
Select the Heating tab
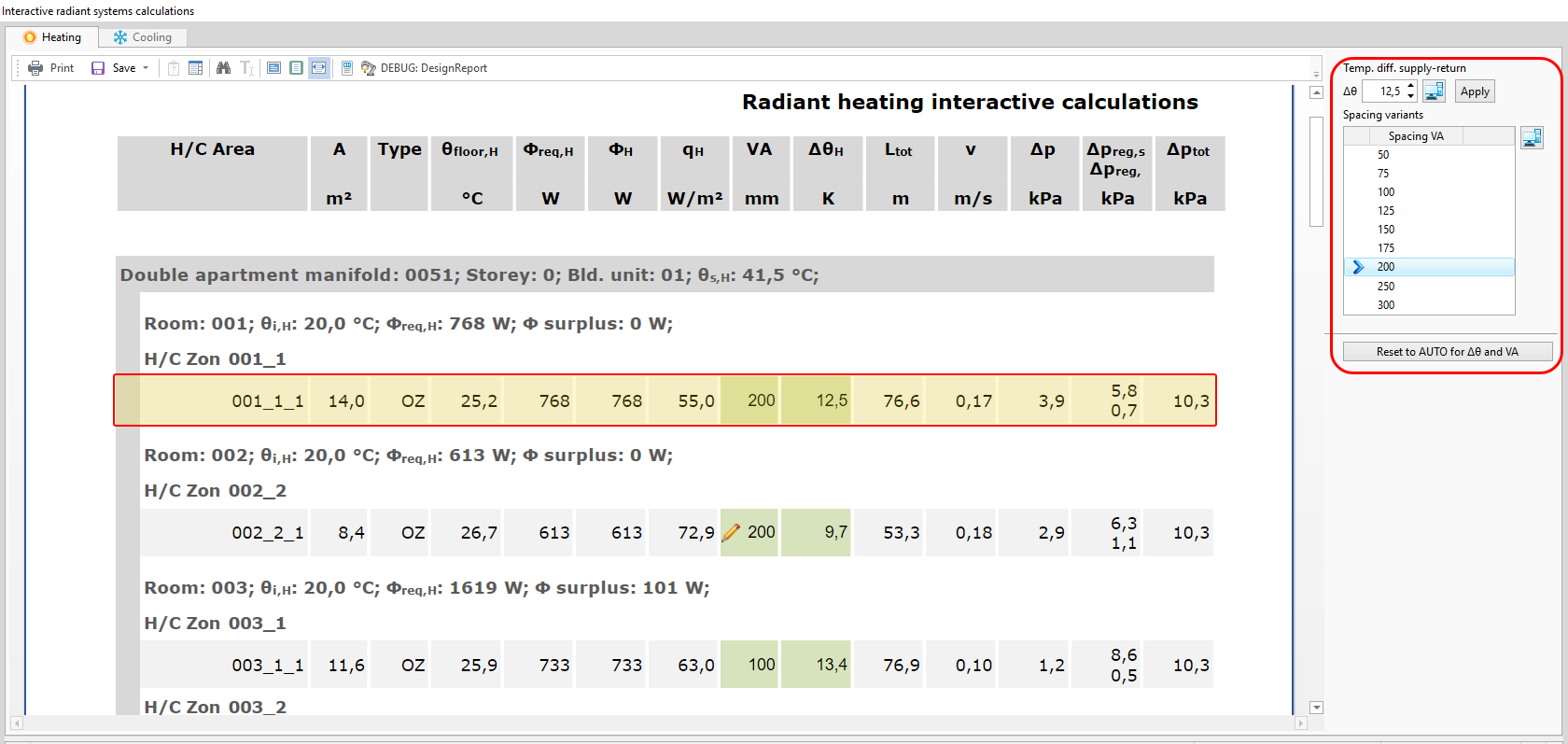pos(52,37)
